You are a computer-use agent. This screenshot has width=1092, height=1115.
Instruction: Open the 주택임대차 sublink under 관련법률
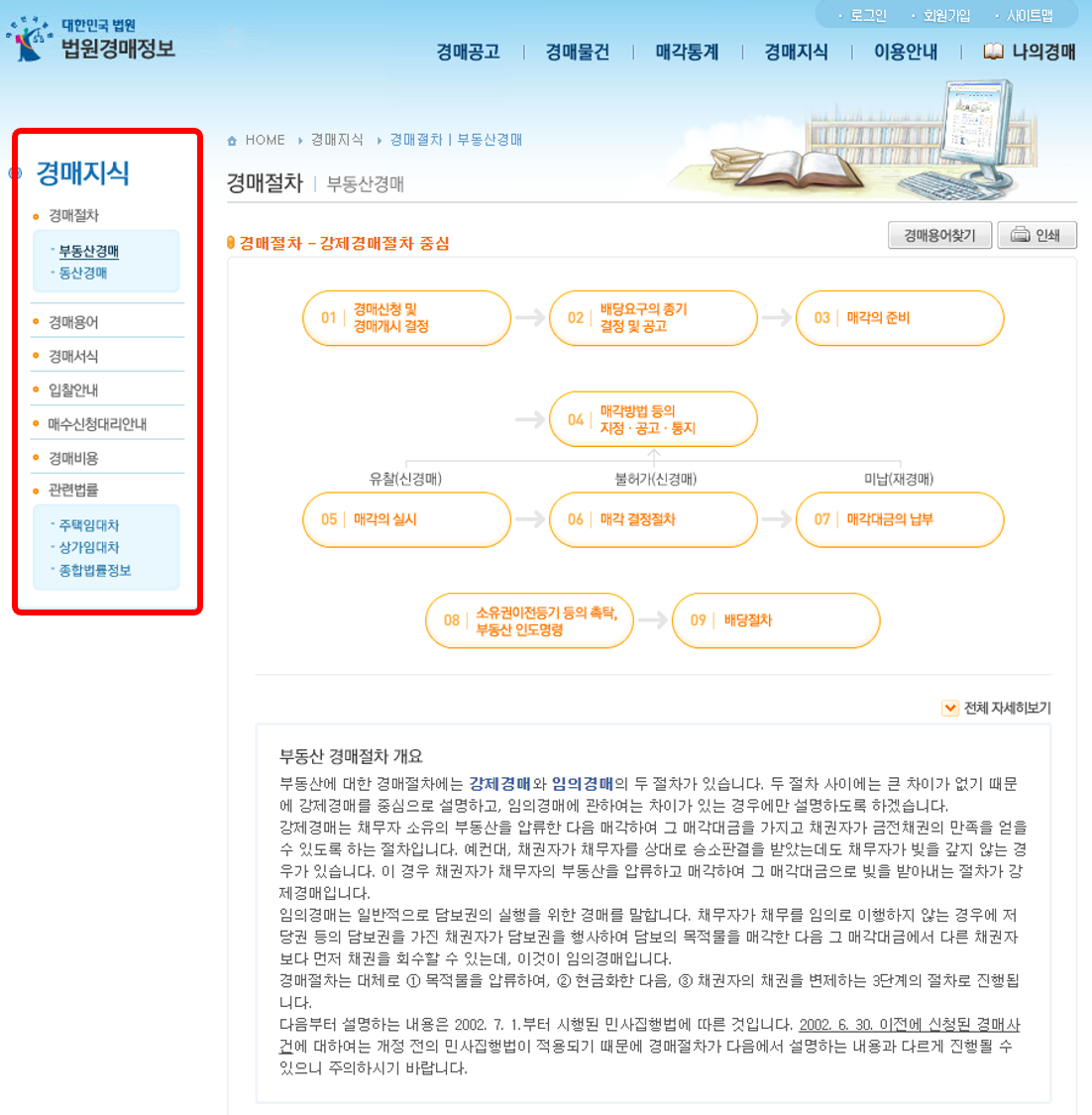pos(88,525)
